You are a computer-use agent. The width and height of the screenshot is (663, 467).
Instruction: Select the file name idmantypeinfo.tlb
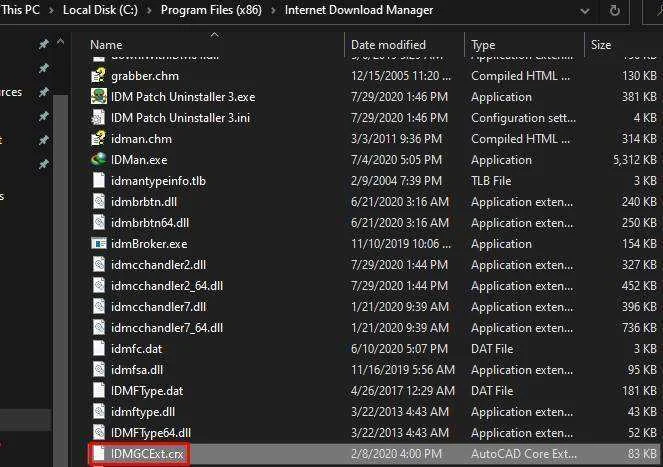159,181
